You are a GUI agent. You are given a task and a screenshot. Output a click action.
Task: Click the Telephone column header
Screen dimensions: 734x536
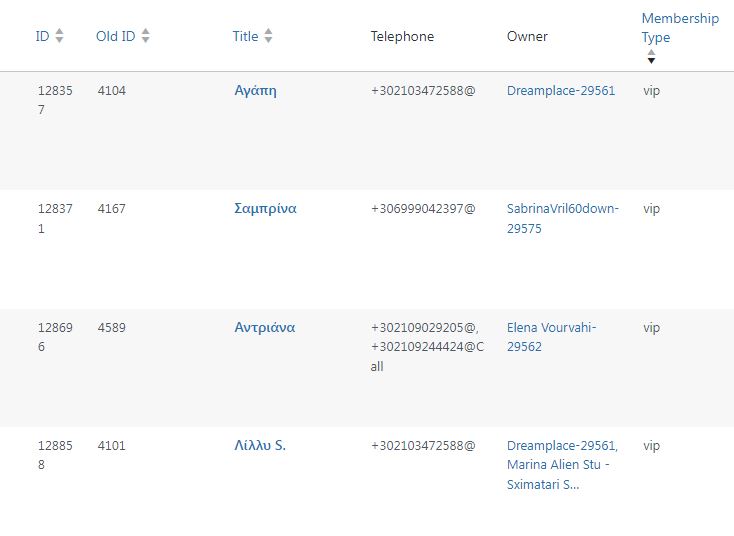click(402, 36)
